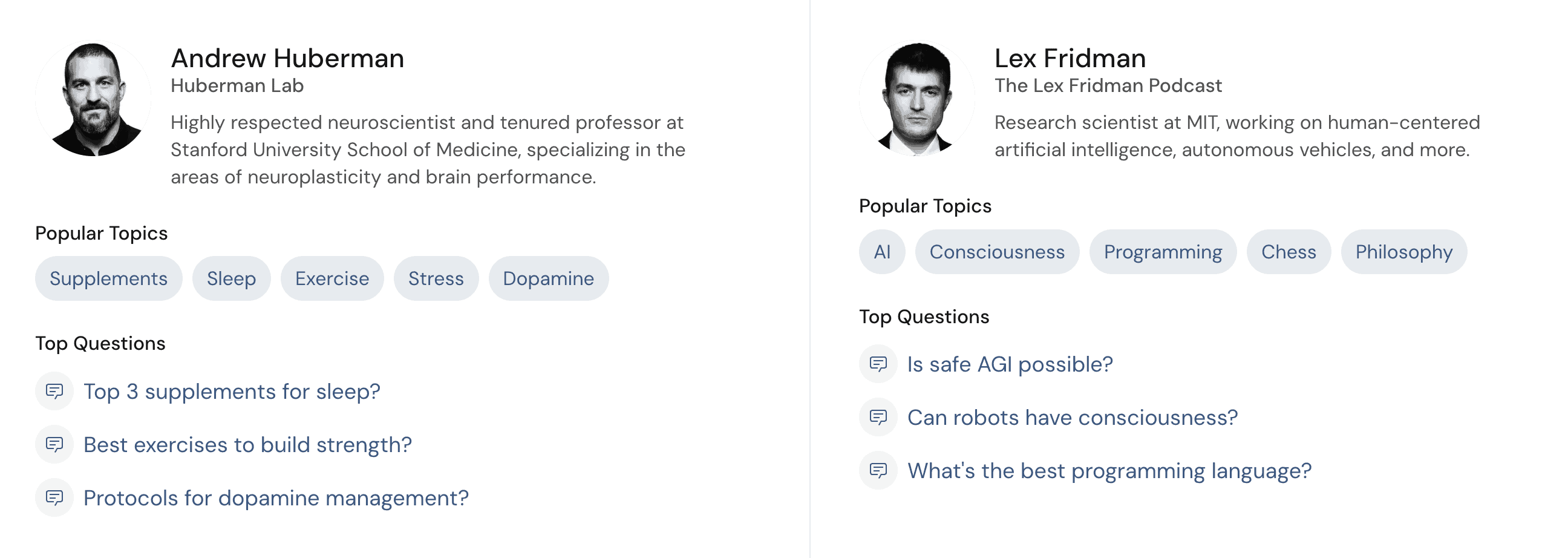Click chat icon beside Top 3 supplements question
This screenshot has width=1568, height=558.
(54, 391)
